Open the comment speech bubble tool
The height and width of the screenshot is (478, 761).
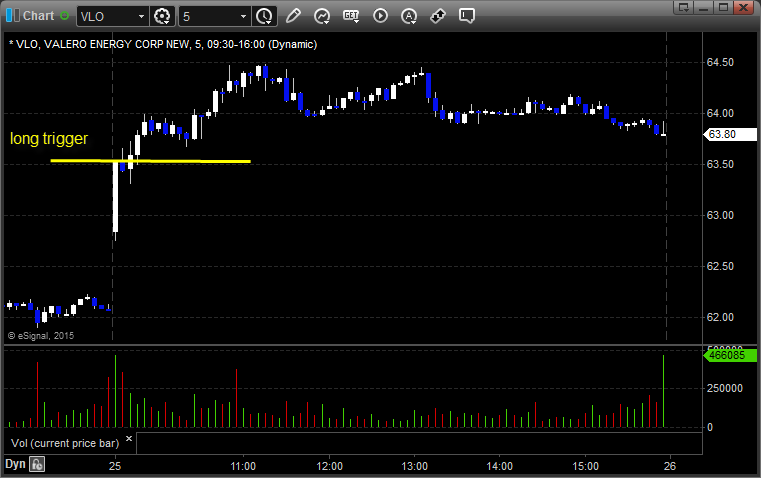tap(467, 16)
